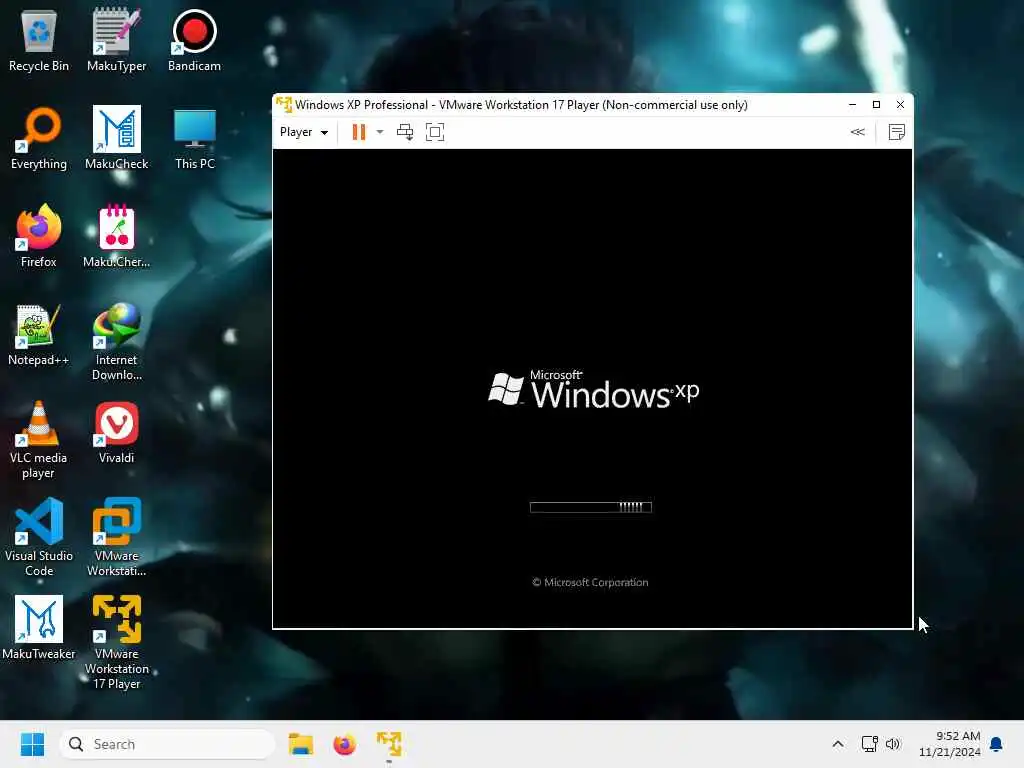Image resolution: width=1024 pixels, height=768 pixels.
Task: Open the notification bell icon
Action: 996,744
